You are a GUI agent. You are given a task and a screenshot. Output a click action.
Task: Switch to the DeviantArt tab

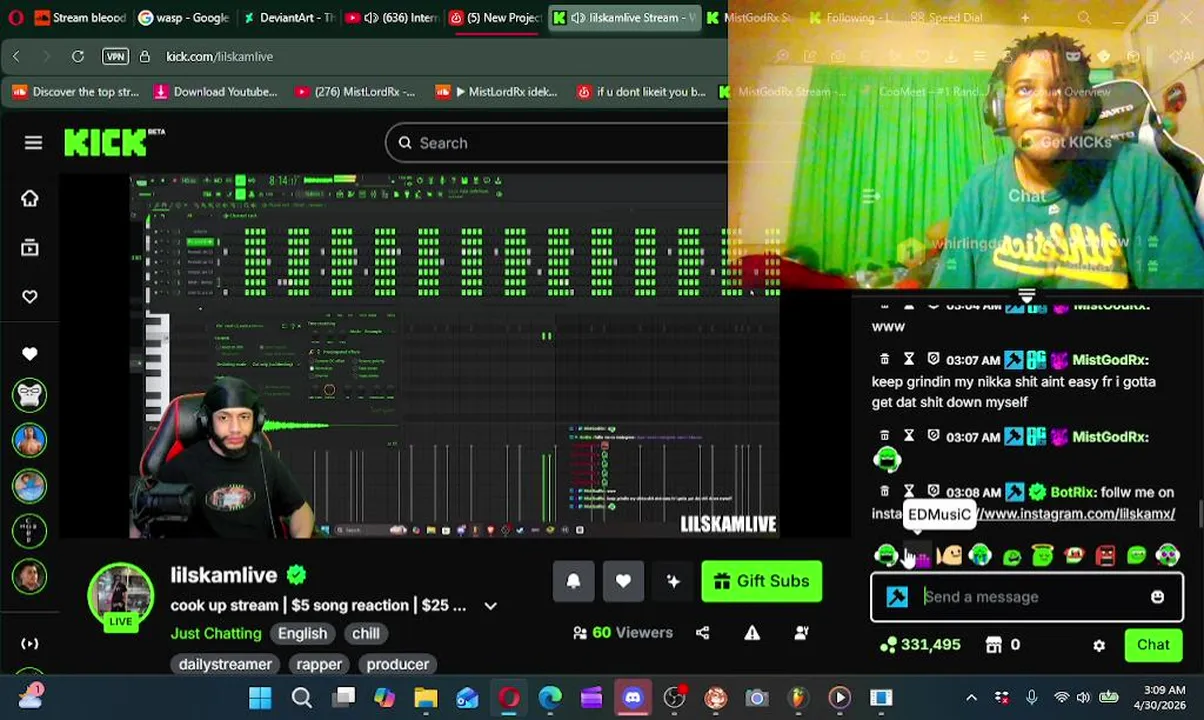[x=288, y=17]
